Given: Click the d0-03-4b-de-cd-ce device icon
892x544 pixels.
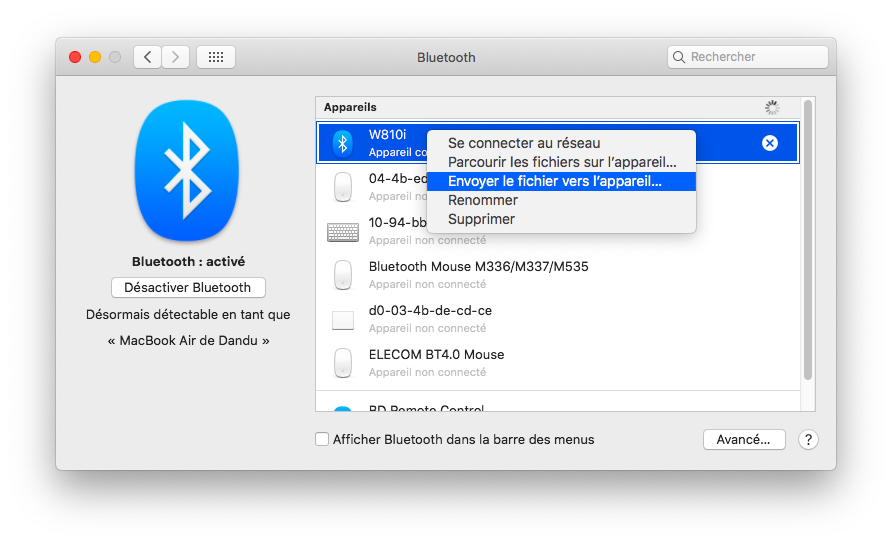Looking at the screenshot, I should coord(343,320).
